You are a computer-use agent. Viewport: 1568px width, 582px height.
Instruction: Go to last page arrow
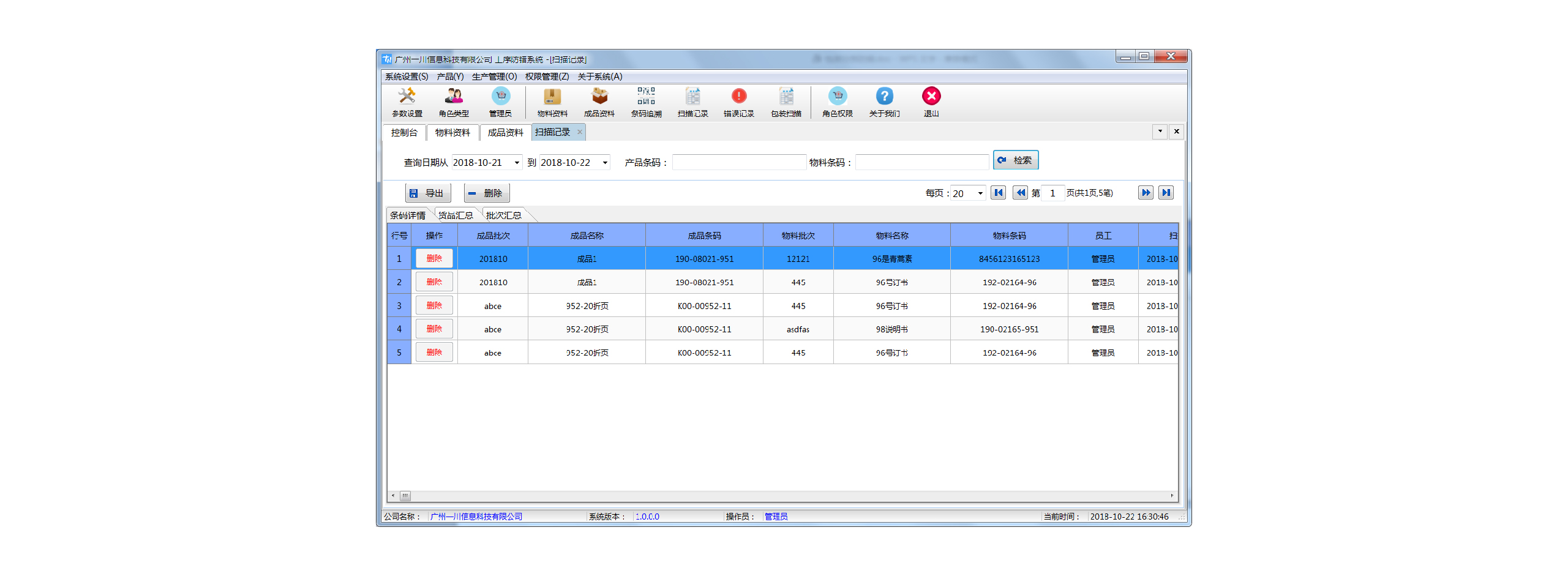(1166, 193)
